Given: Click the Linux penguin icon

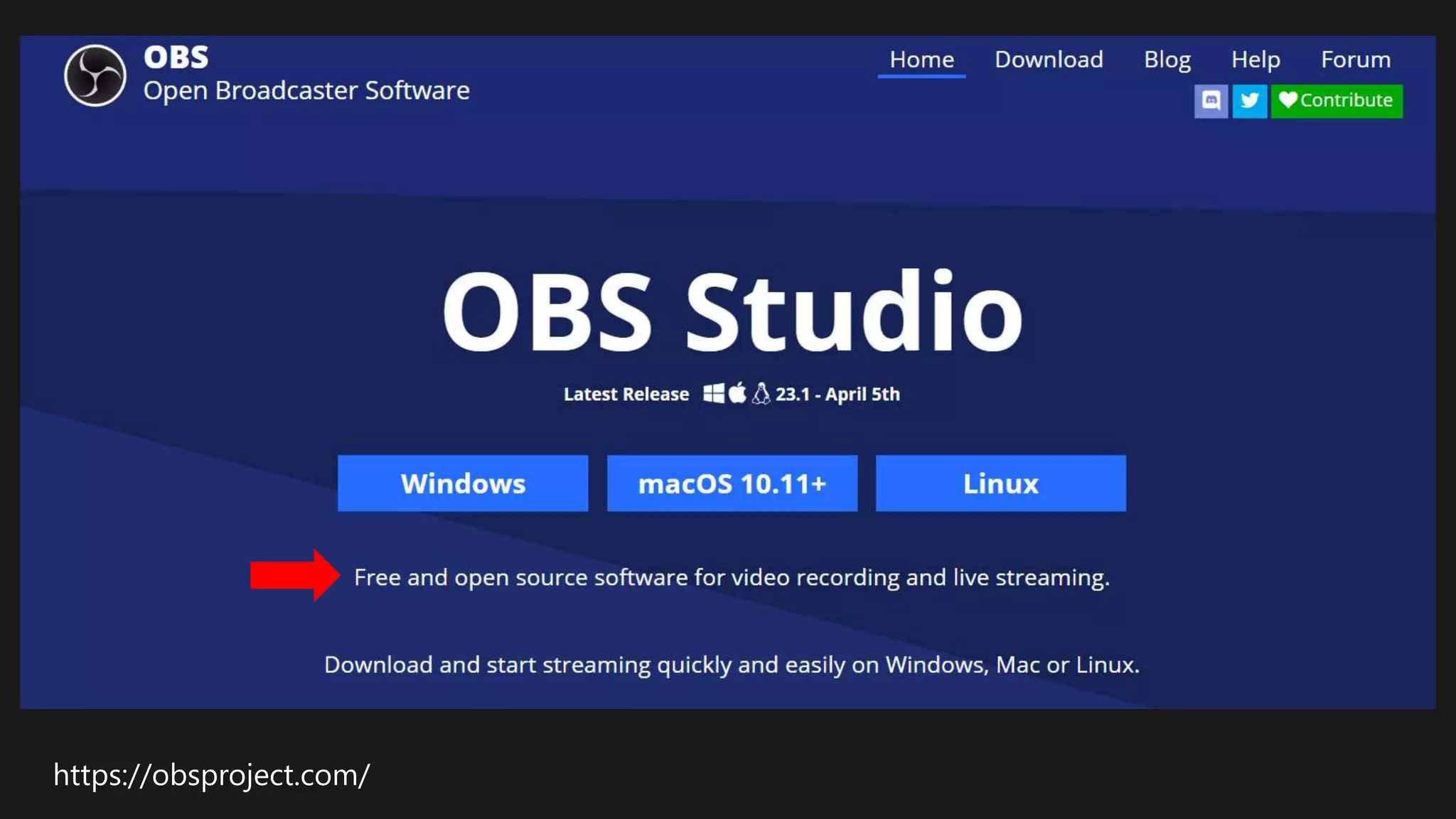Looking at the screenshot, I should [x=761, y=393].
